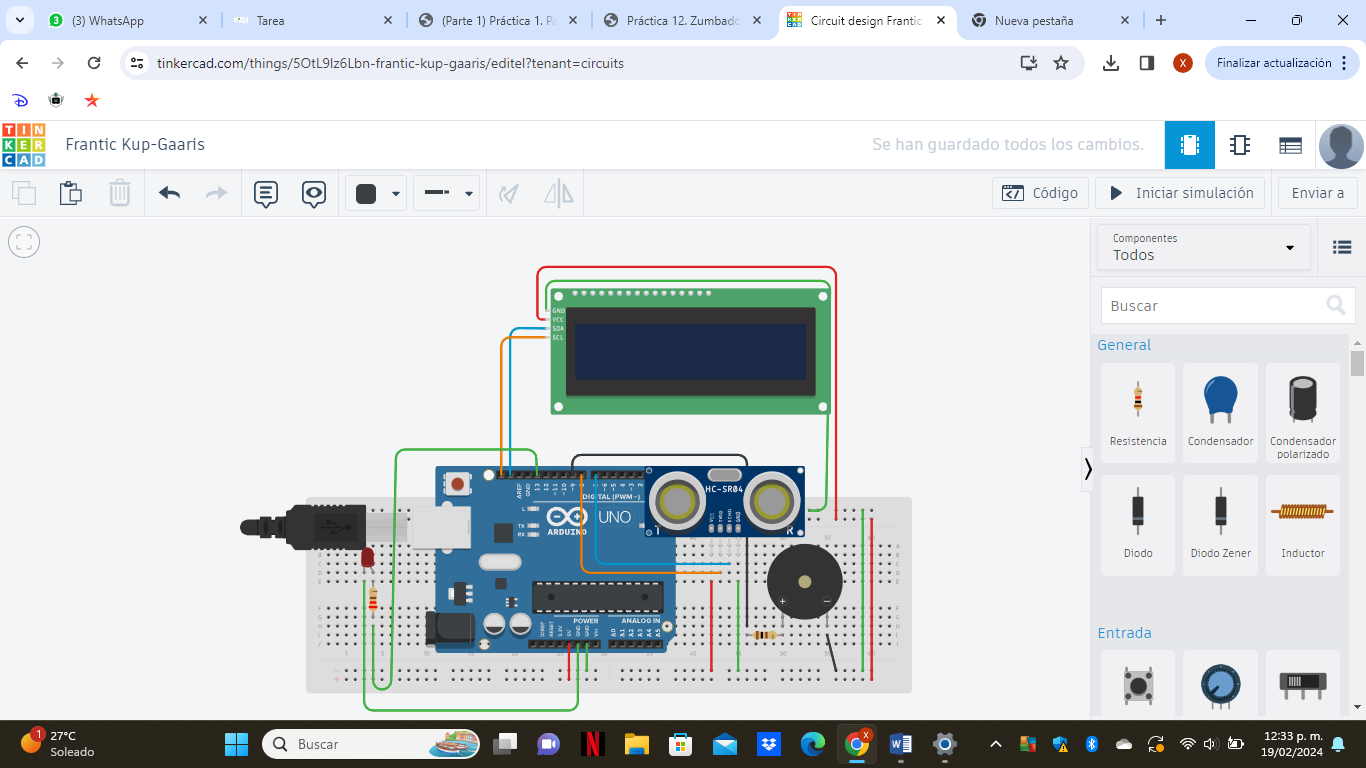Expand the Componentes Todos dropdown

click(1203, 247)
